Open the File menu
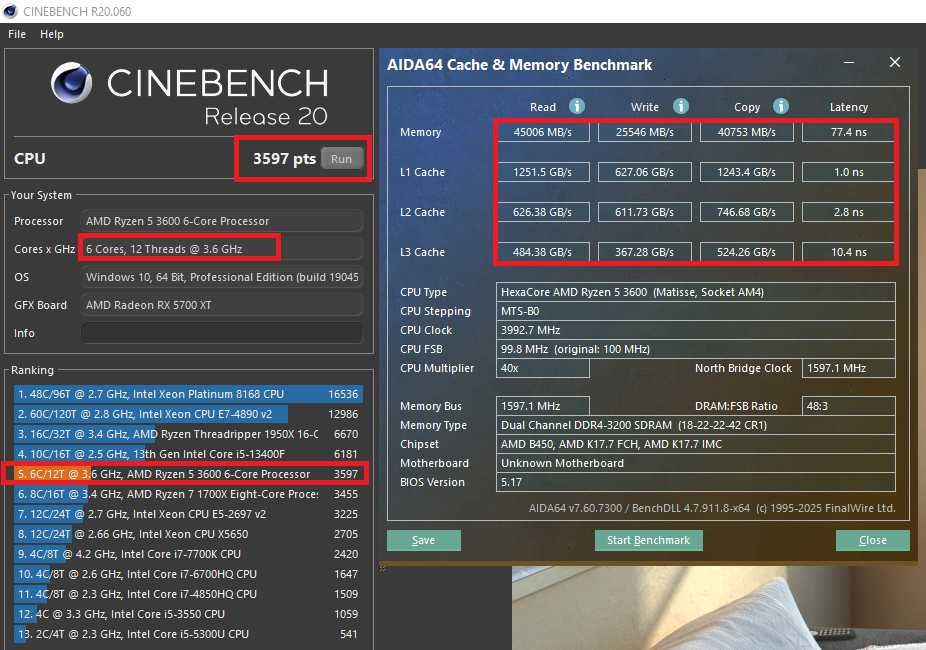 pyautogui.click(x=17, y=34)
